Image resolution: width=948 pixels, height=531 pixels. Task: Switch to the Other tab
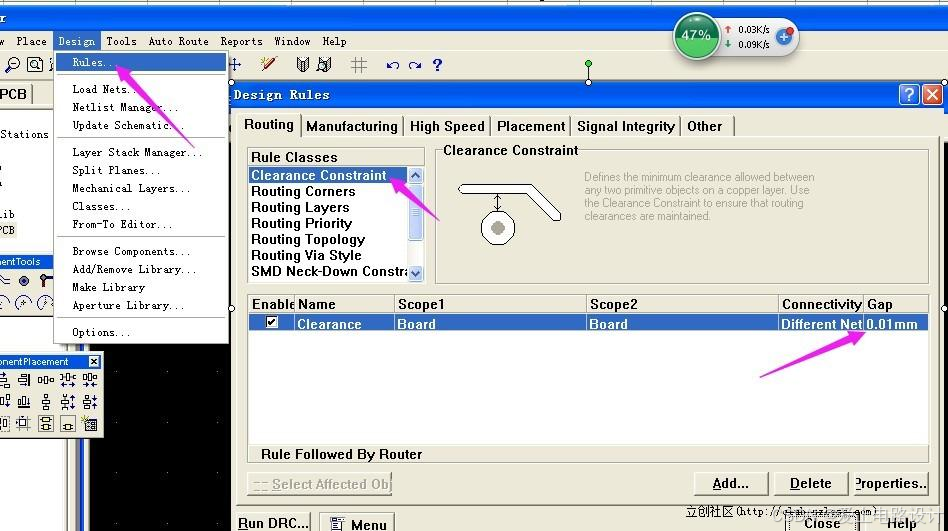tap(704, 126)
